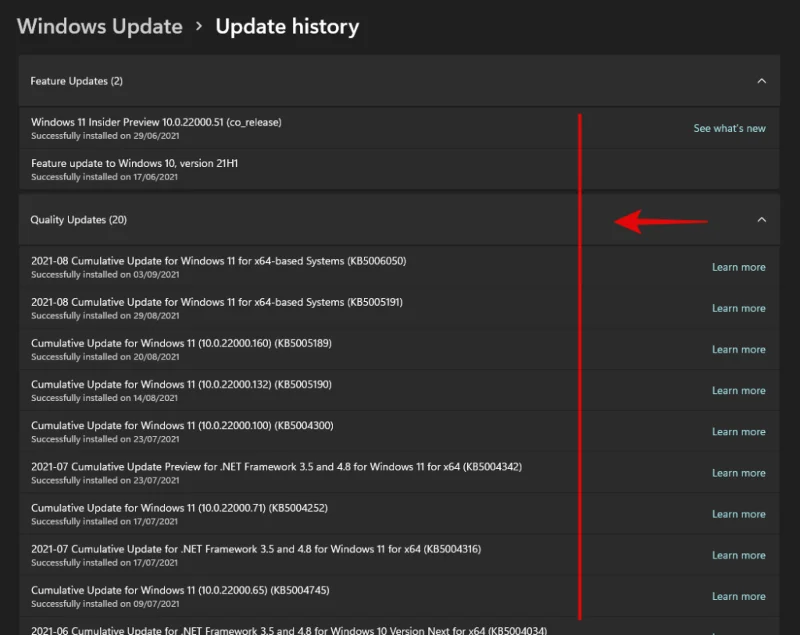
Task: Select Feature update to Windows 10 21H1 entry
Action: 135,163
